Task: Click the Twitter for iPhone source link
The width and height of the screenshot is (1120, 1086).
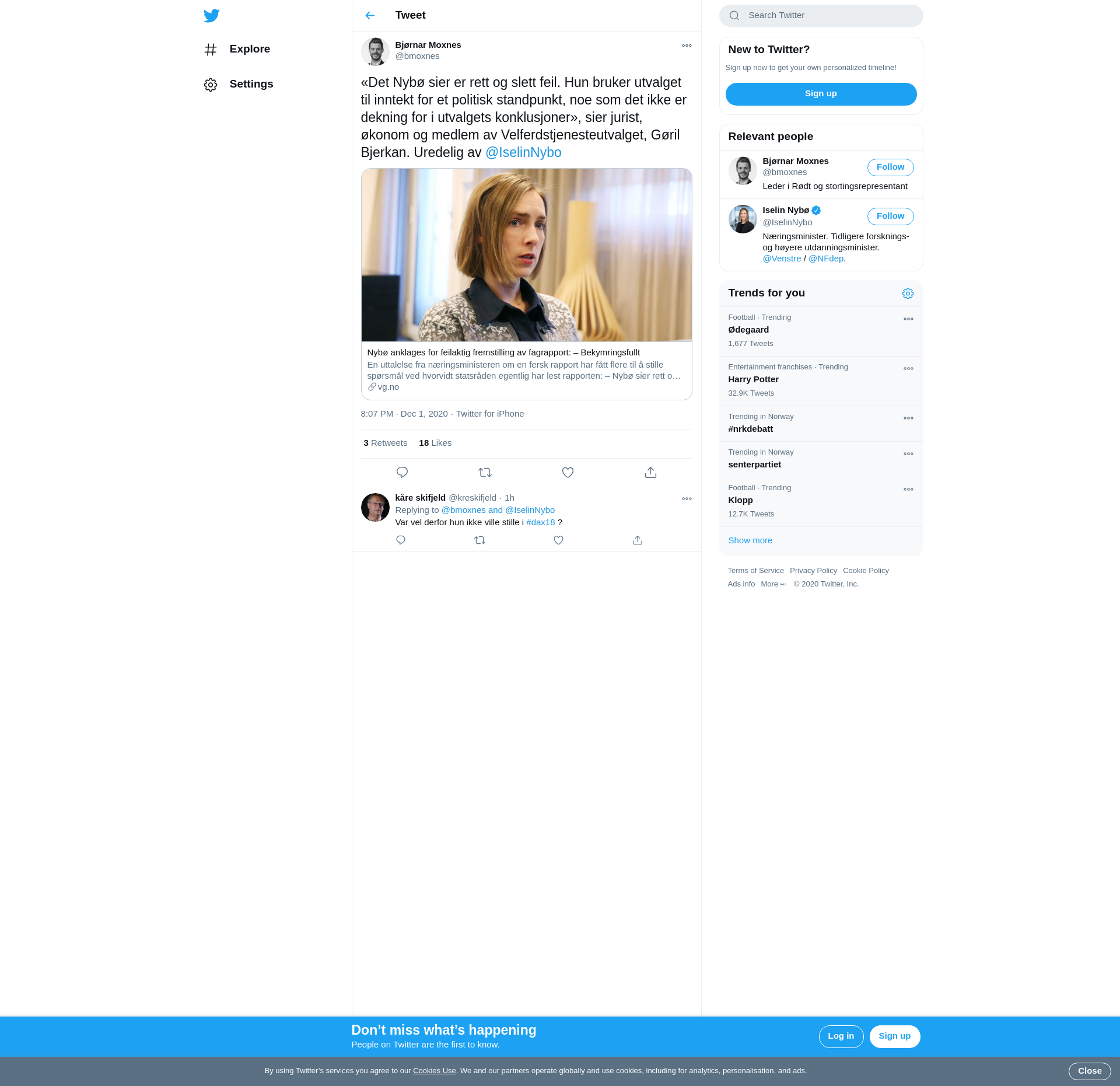Action: (489, 414)
